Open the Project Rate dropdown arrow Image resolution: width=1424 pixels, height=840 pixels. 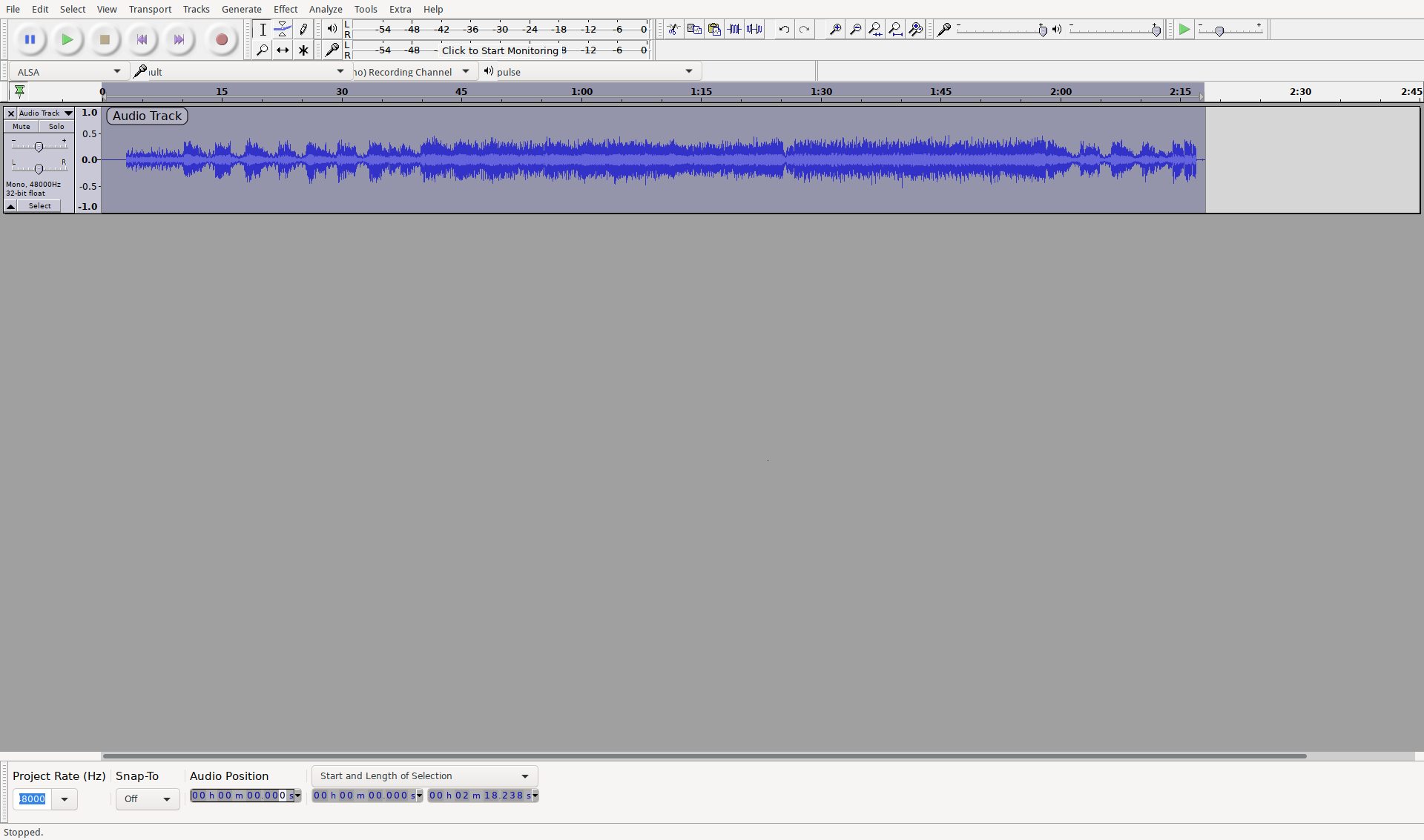coord(65,799)
